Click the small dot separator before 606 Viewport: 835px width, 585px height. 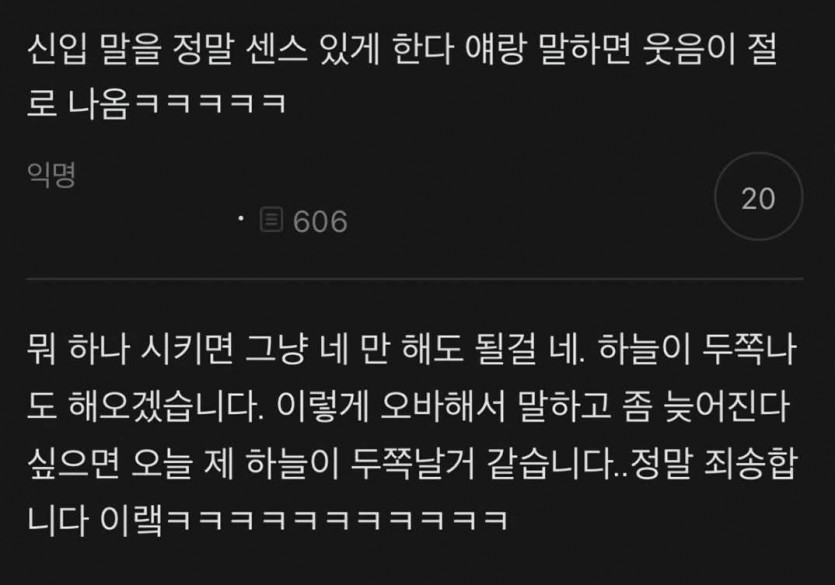[x=241, y=218]
